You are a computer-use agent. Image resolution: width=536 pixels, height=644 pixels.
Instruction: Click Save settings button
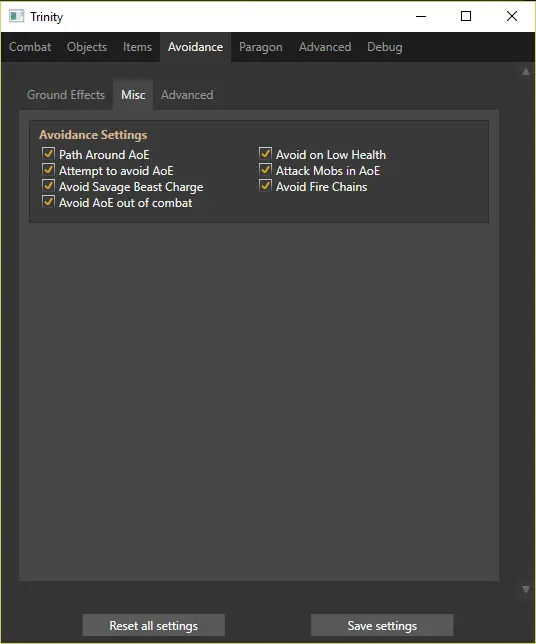382,626
